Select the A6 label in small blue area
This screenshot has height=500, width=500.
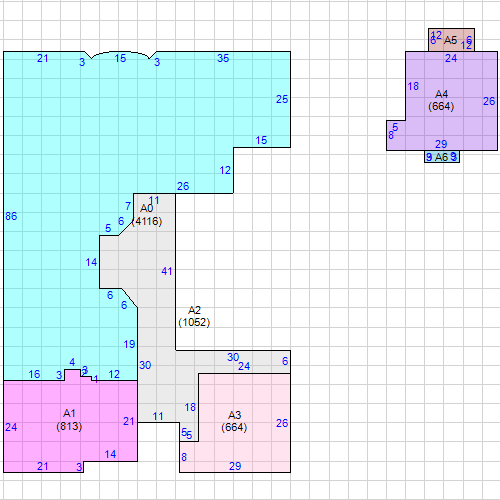click(x=441, y=157)
